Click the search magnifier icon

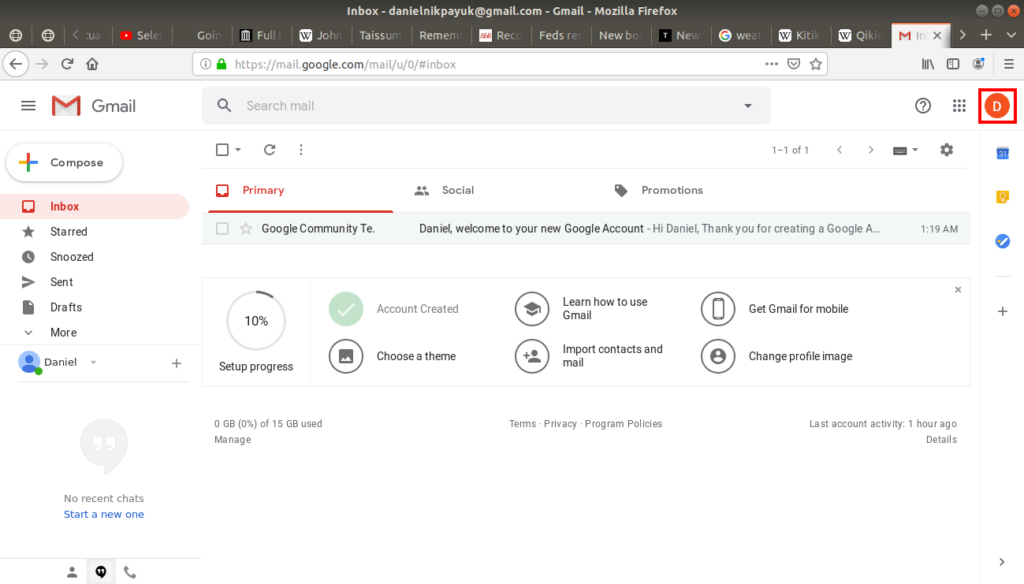click(224, 106)
